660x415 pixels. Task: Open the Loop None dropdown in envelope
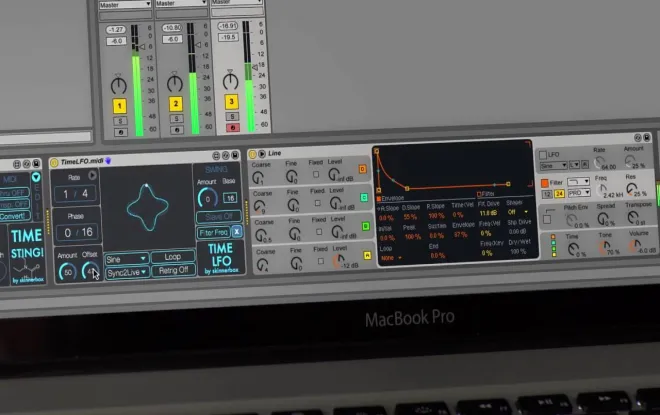point(390,258)
